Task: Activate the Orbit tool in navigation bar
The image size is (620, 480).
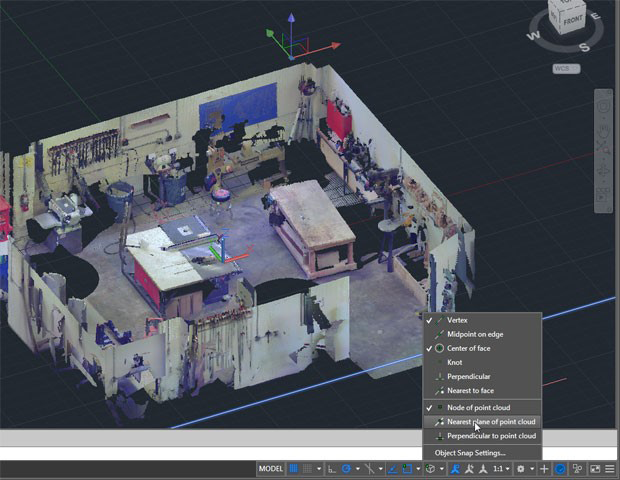Action: (x=604, y=172)
